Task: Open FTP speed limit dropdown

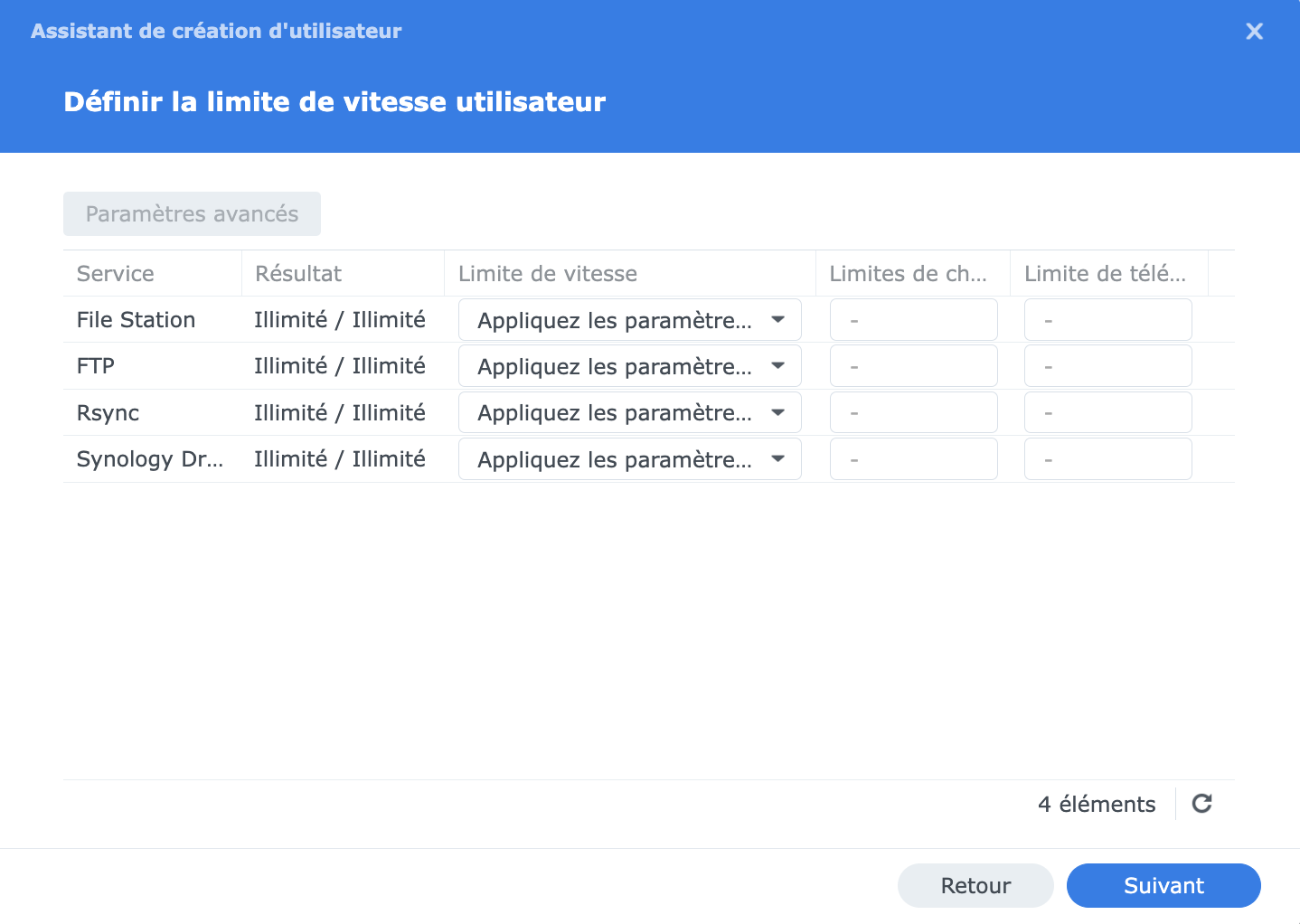Action: [629, 366]
